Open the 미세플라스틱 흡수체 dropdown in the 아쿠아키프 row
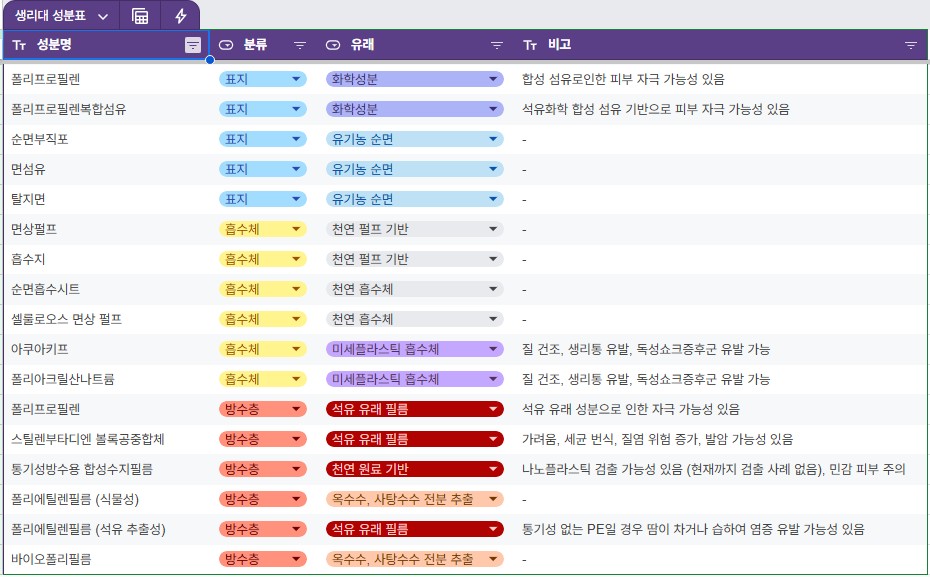Viewport: 930px width, 577px height. coord(493,349)
